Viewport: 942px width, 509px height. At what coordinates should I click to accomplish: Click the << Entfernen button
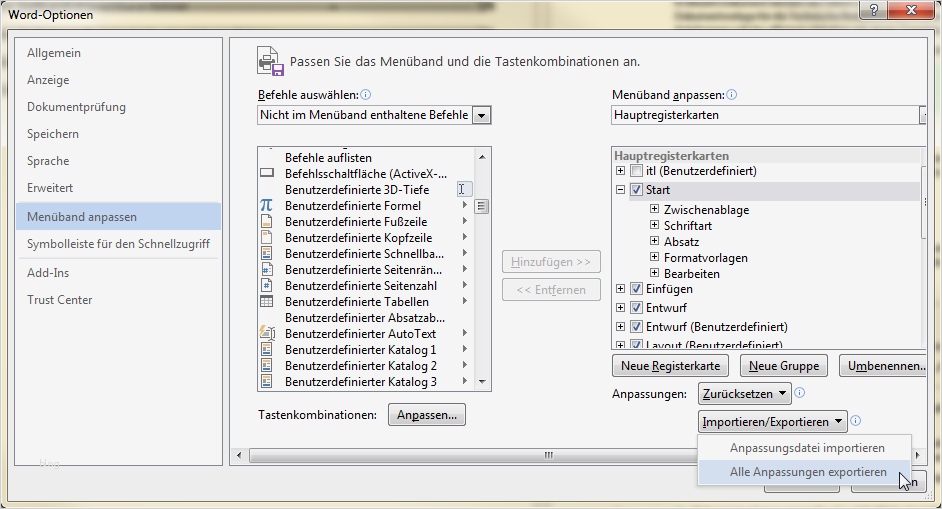point(551,290)
